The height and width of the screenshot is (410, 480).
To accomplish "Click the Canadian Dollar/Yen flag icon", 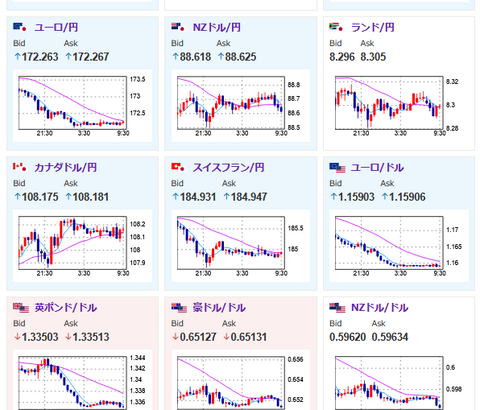I will (20, 167).
